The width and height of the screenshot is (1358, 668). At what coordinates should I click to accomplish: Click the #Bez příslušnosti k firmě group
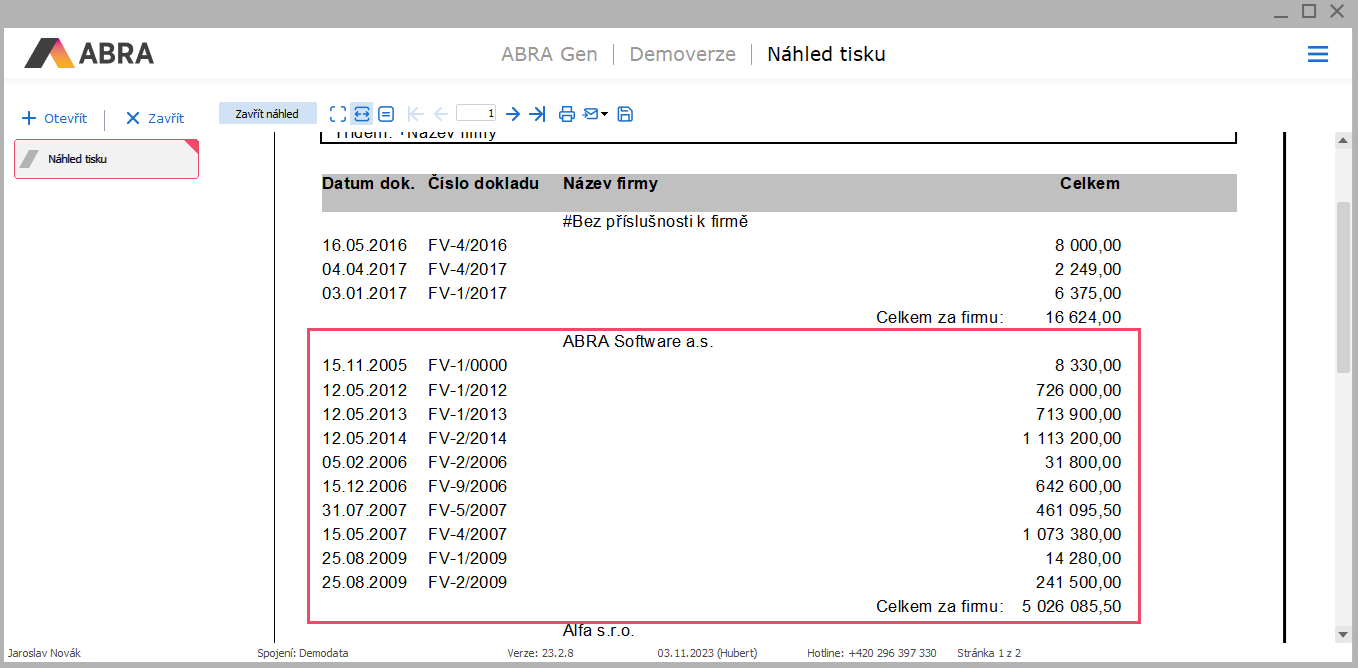(x=655, y=221)
